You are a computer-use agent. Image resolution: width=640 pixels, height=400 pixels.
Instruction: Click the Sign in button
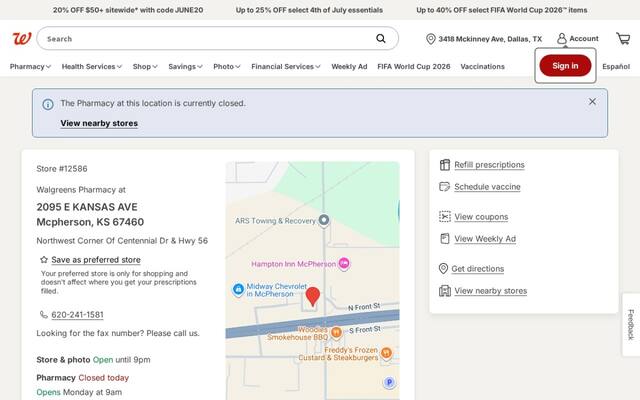565,66
